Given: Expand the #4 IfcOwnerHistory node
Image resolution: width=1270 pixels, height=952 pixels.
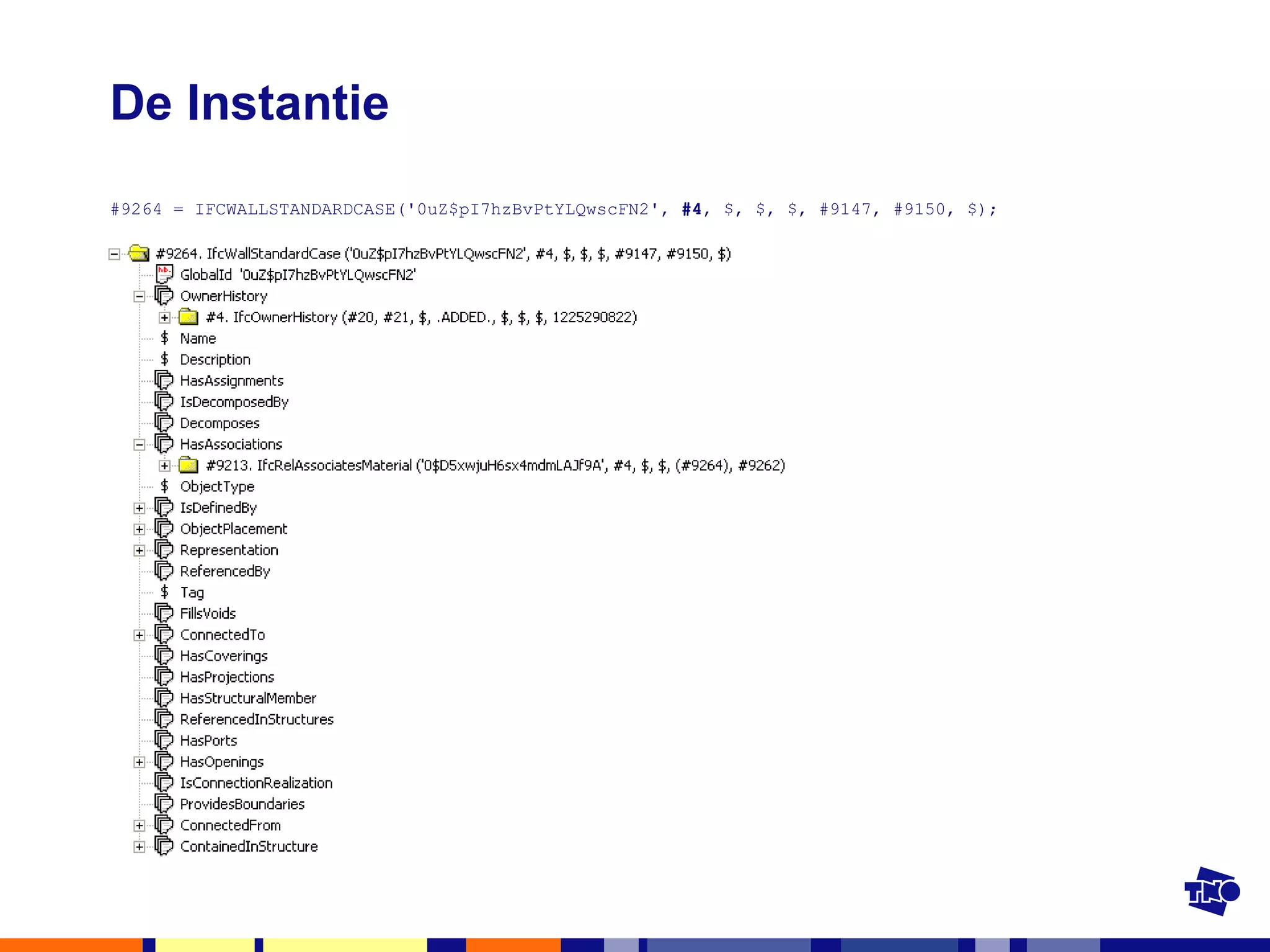Looking at the screenshot, I should 164,317.
